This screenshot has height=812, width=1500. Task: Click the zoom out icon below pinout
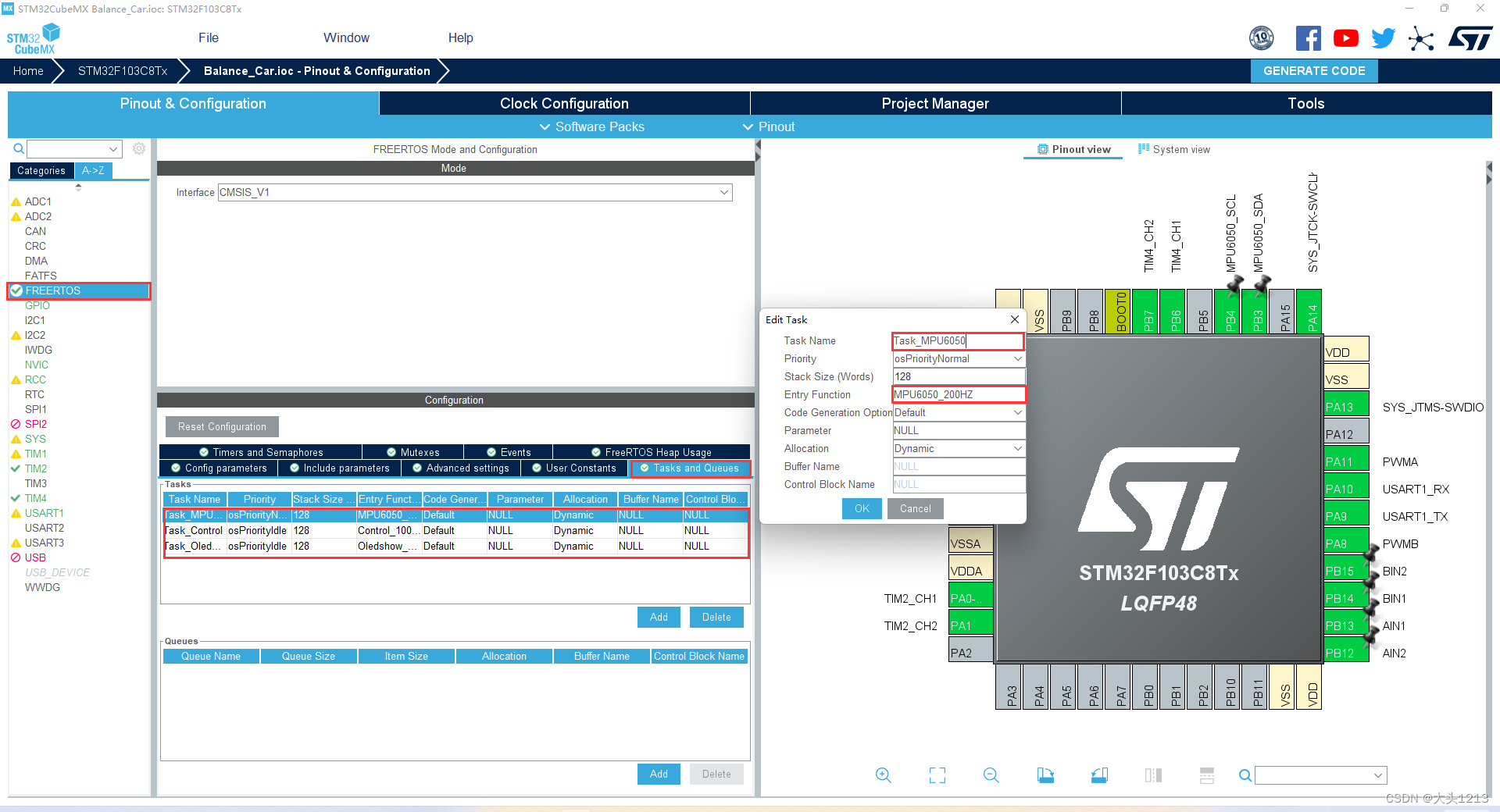point(991,775)
